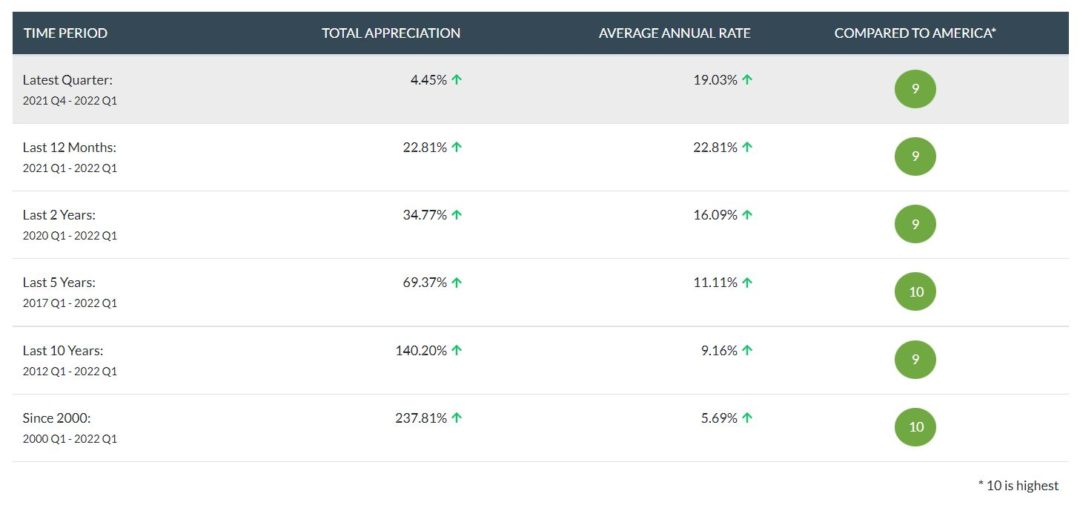Click the Average Annual Rate header
Viewport: 1080px width, 508px height.
click(674, 33)
